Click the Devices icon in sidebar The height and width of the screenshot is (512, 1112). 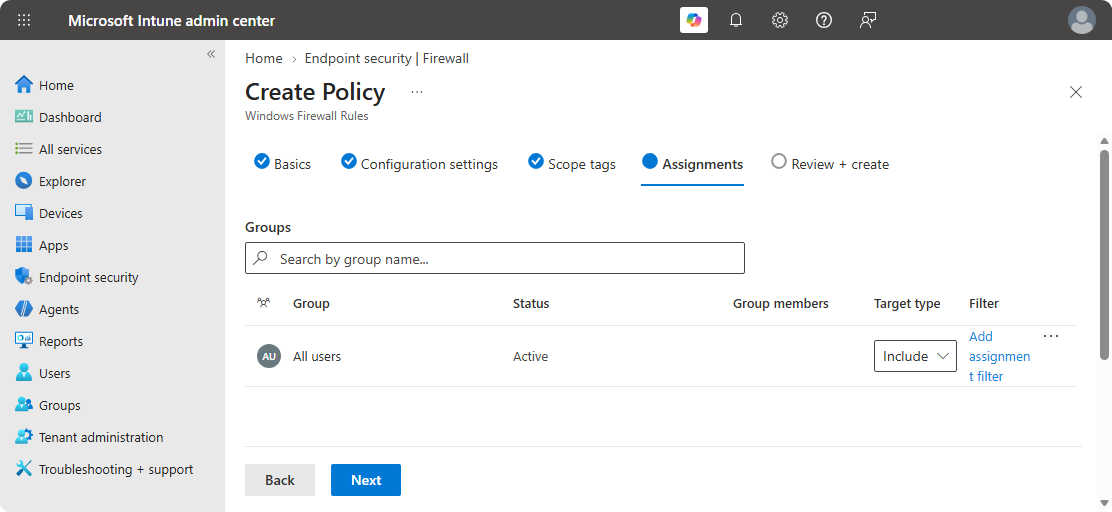[24, 213]
